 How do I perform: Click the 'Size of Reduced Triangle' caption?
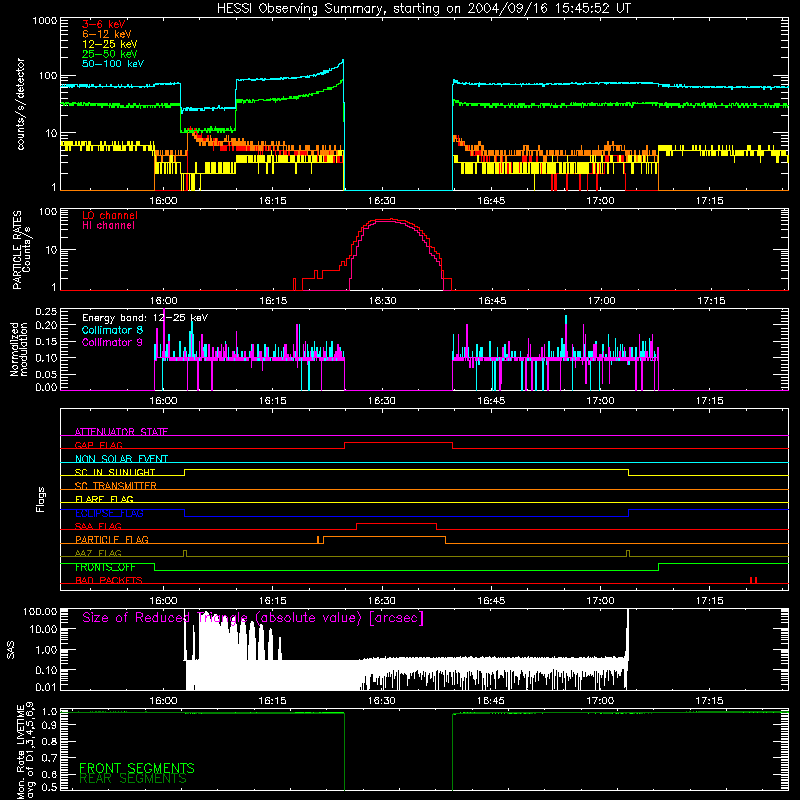tap(253, 618)
